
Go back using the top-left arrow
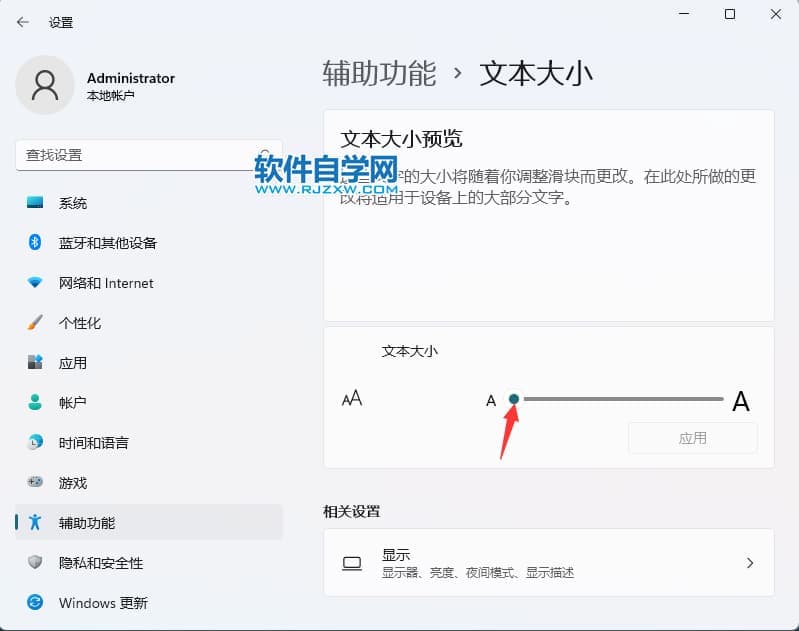pyautogui.click(x=23, y=22)
